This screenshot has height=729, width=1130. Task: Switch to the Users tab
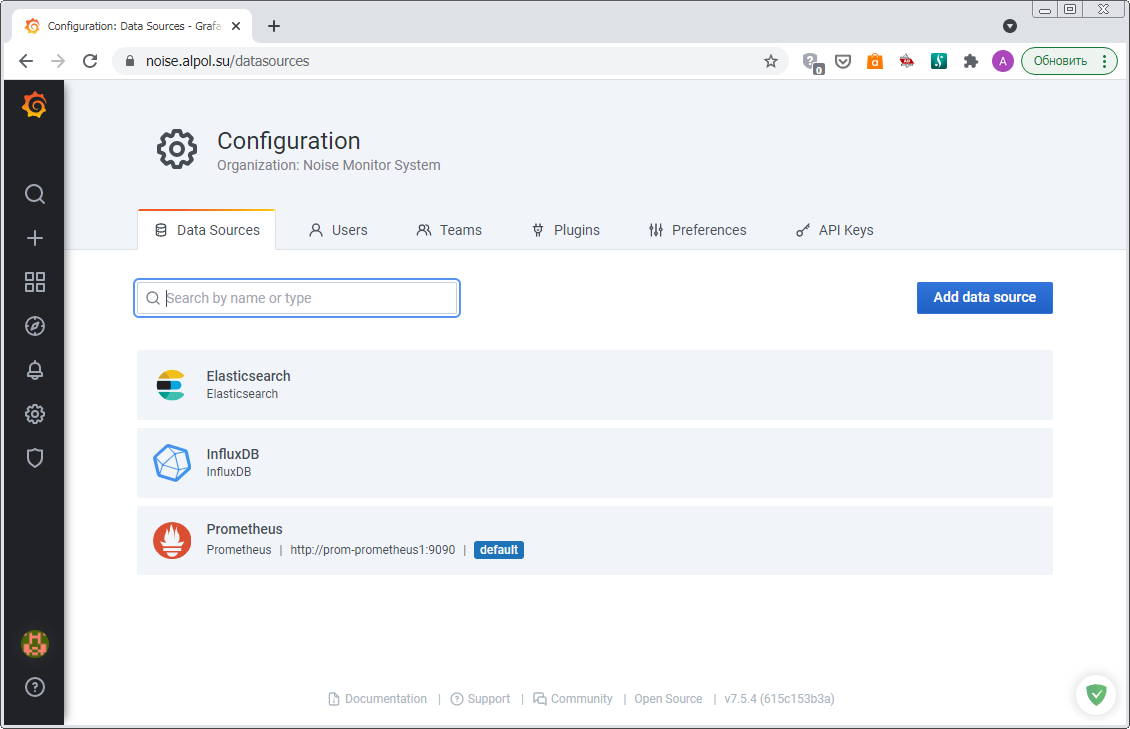(x=338, y=230)
